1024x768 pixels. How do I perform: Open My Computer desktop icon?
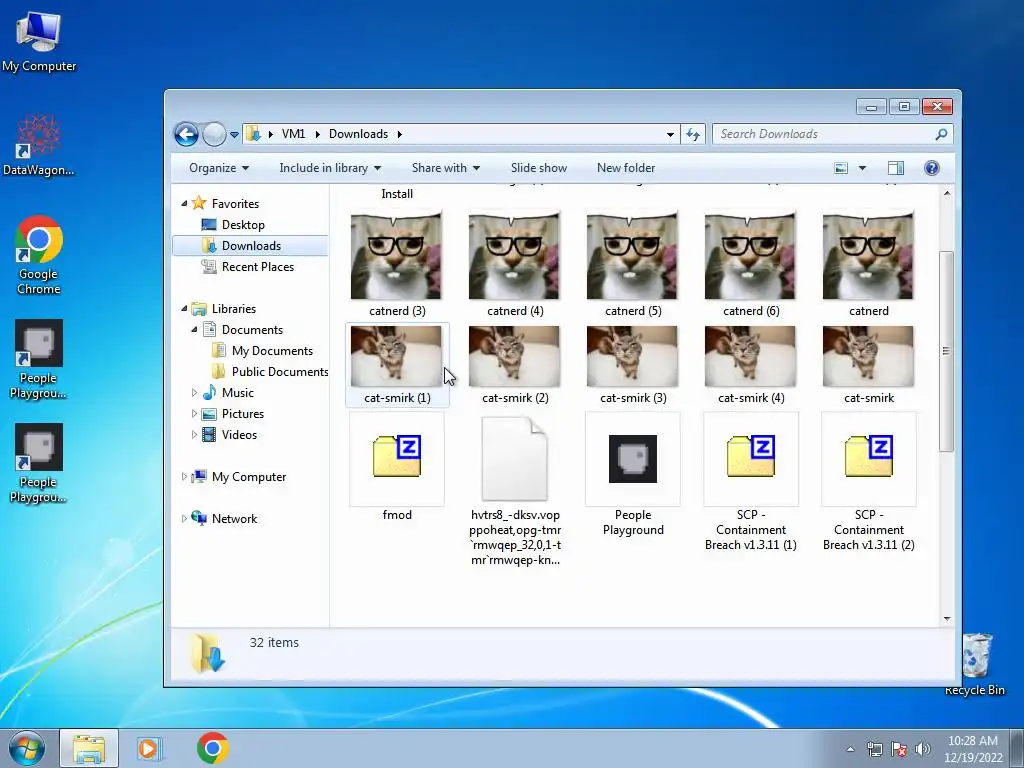pos(39,41)
